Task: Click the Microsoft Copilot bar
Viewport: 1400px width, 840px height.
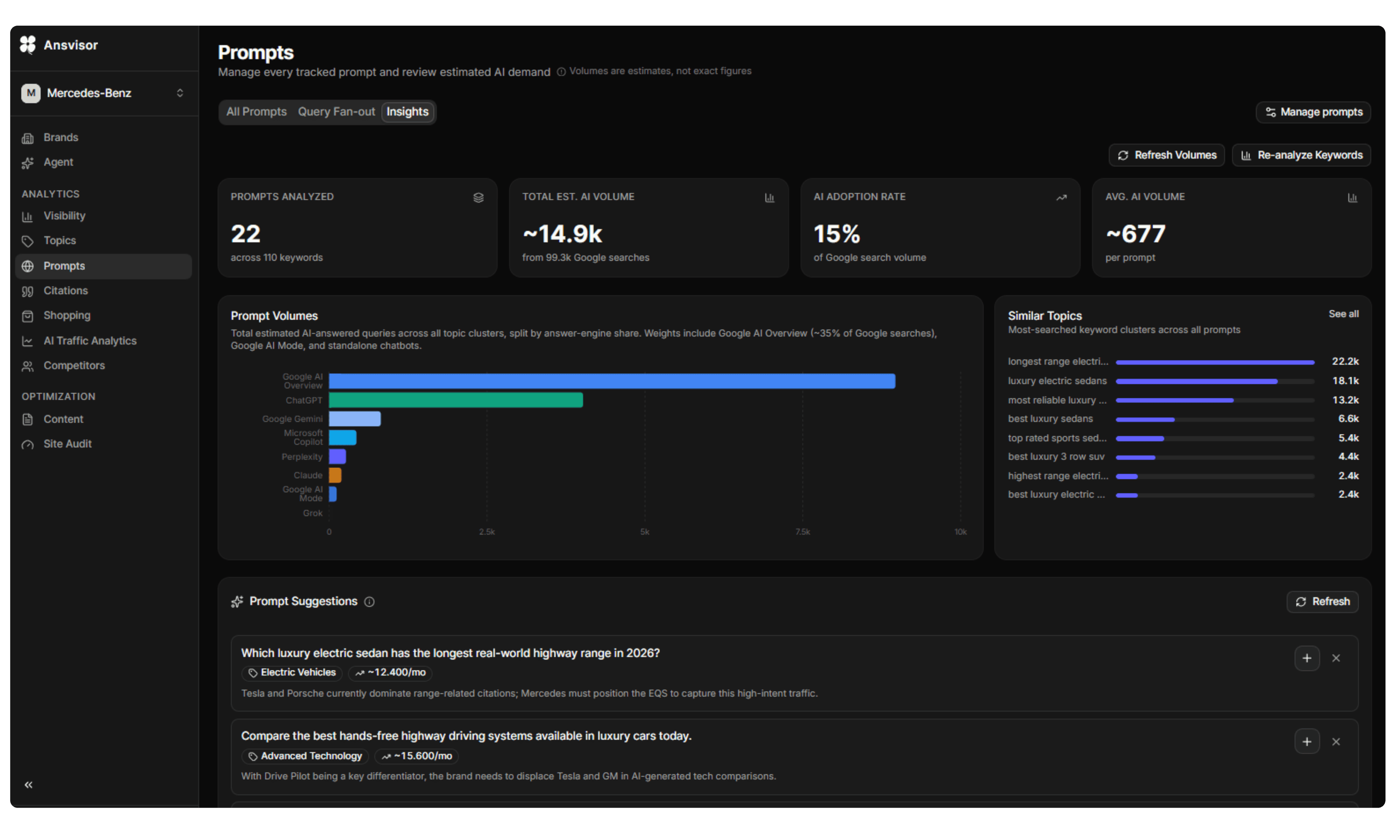Action: click(x=342, y=437)
